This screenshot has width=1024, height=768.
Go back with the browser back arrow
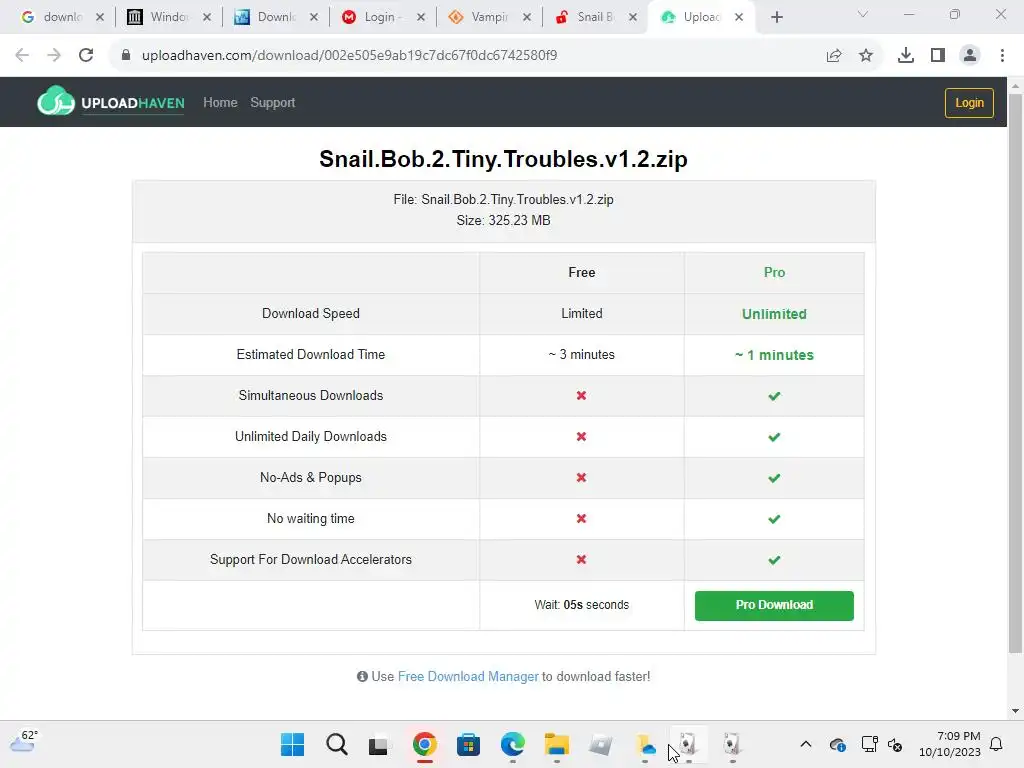click(x=22, y=55)
